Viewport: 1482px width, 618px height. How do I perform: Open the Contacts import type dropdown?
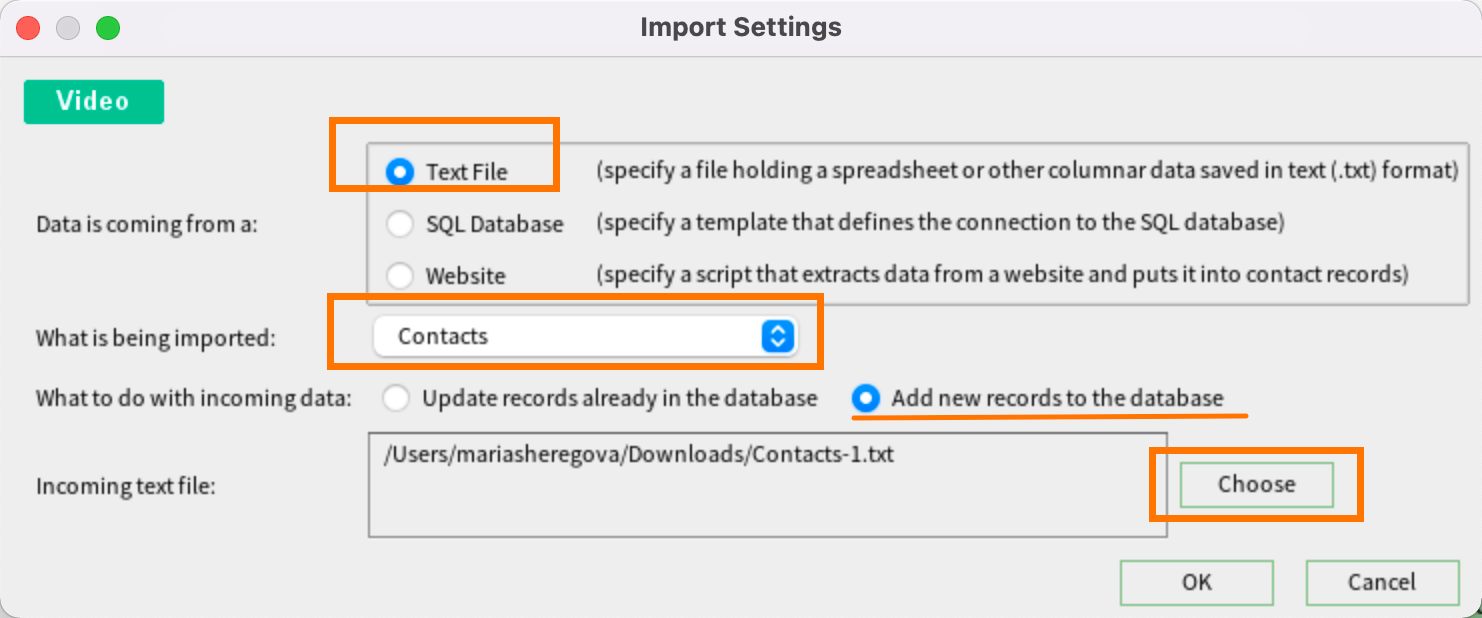tap(585, 337)
